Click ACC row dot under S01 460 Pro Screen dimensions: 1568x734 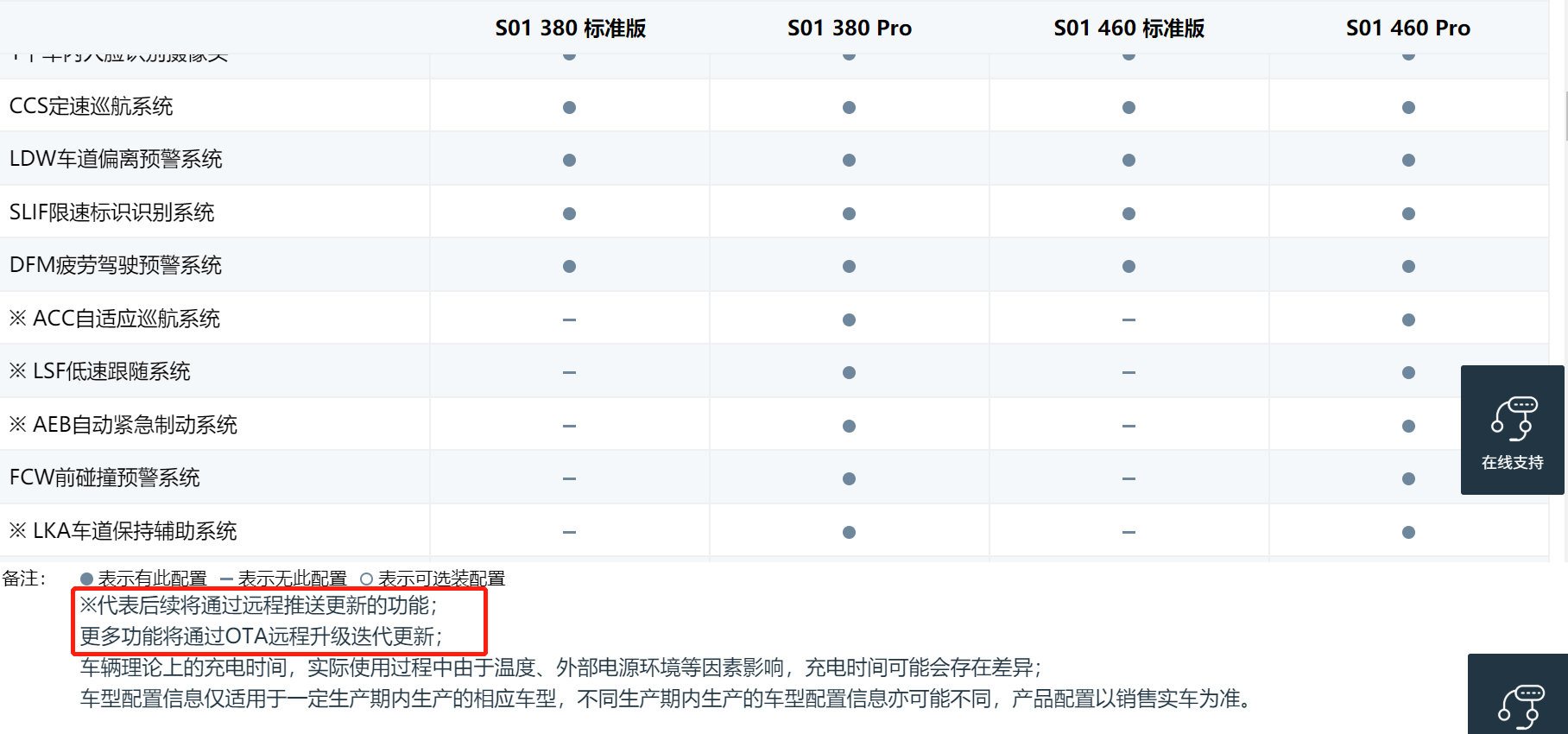point(1408,320)
